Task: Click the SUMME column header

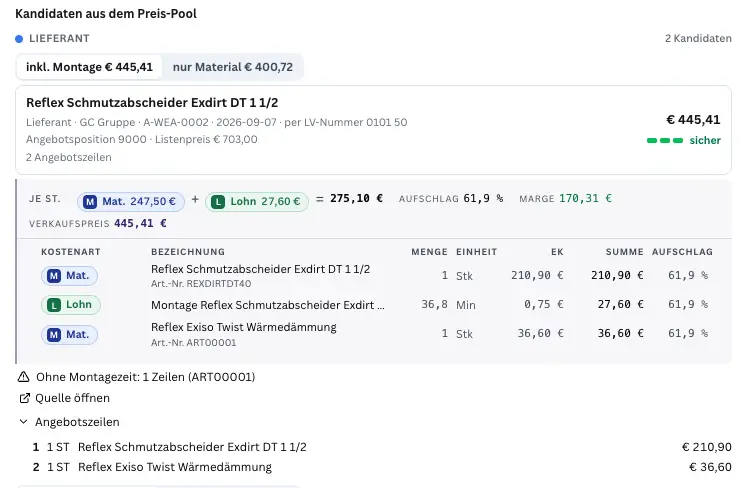Action: point(625,252)
